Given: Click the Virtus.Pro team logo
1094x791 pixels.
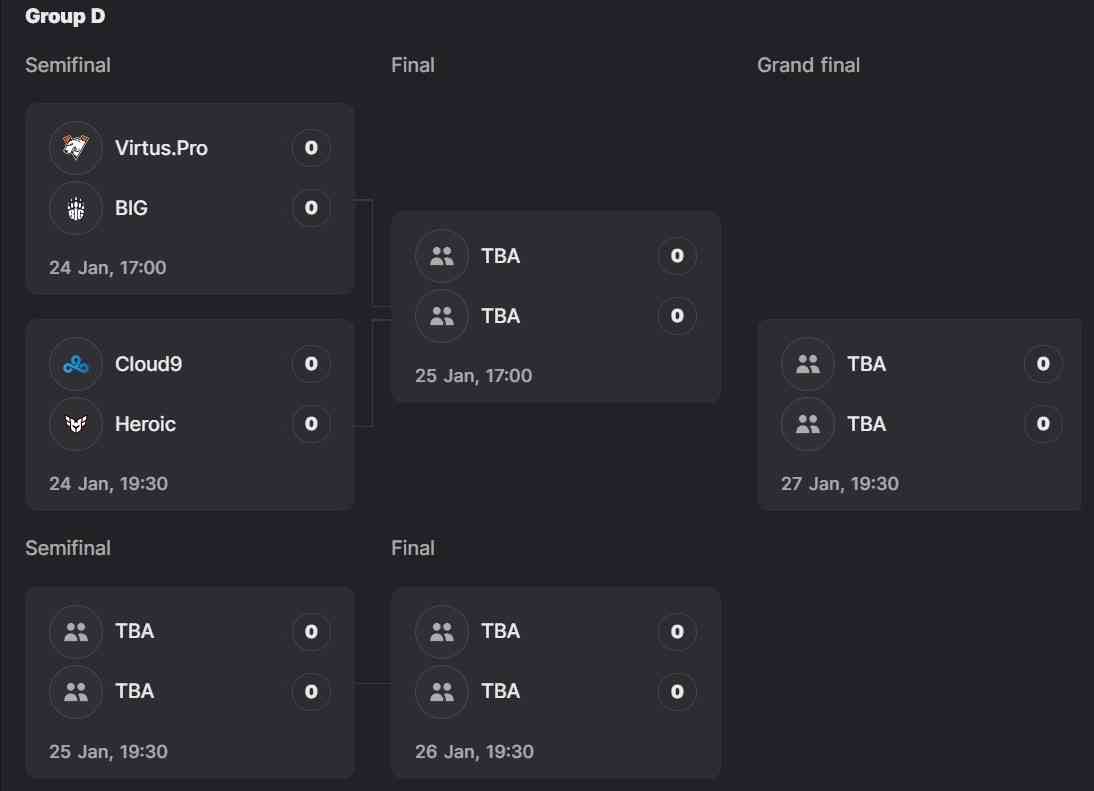Looking at the screenshot, I should 76,148.
